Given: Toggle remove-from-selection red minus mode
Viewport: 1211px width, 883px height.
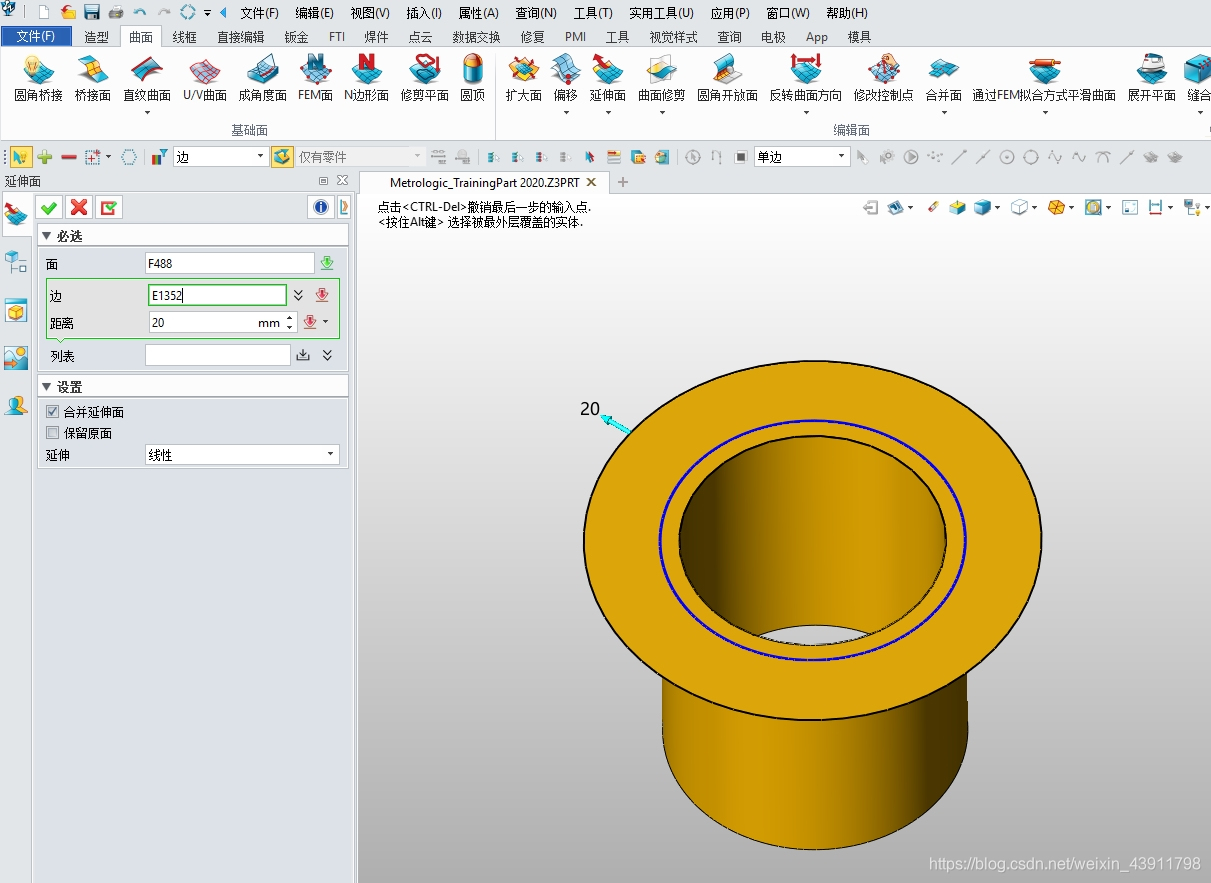Looking at the screenshot, I should coord(69,157).
